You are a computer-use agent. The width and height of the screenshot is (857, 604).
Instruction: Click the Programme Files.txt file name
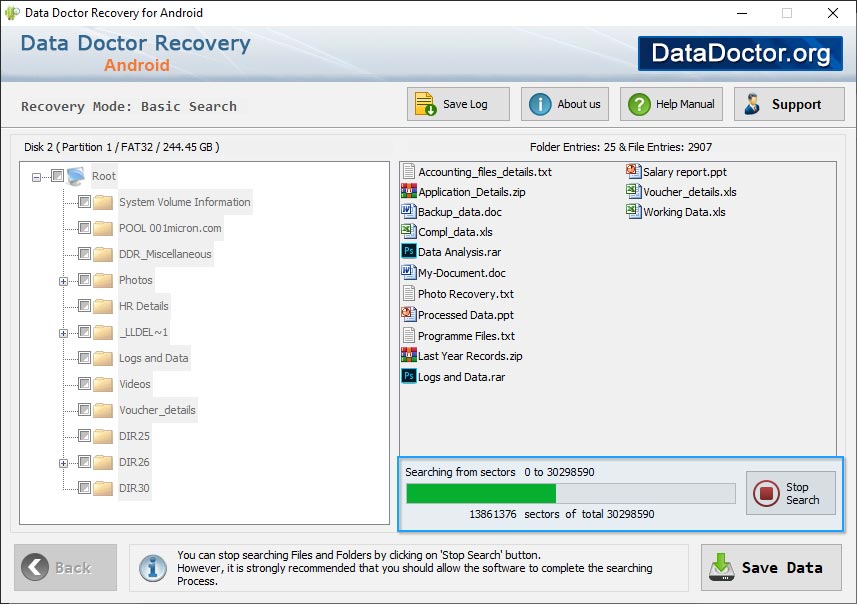coord(466,336)
